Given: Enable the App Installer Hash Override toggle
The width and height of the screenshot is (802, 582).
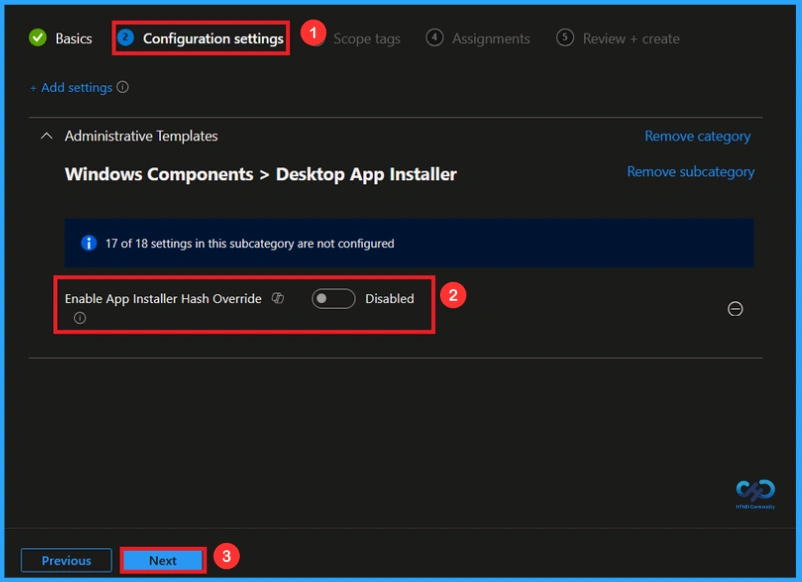Looking at the screenshot, I should 333,298.
